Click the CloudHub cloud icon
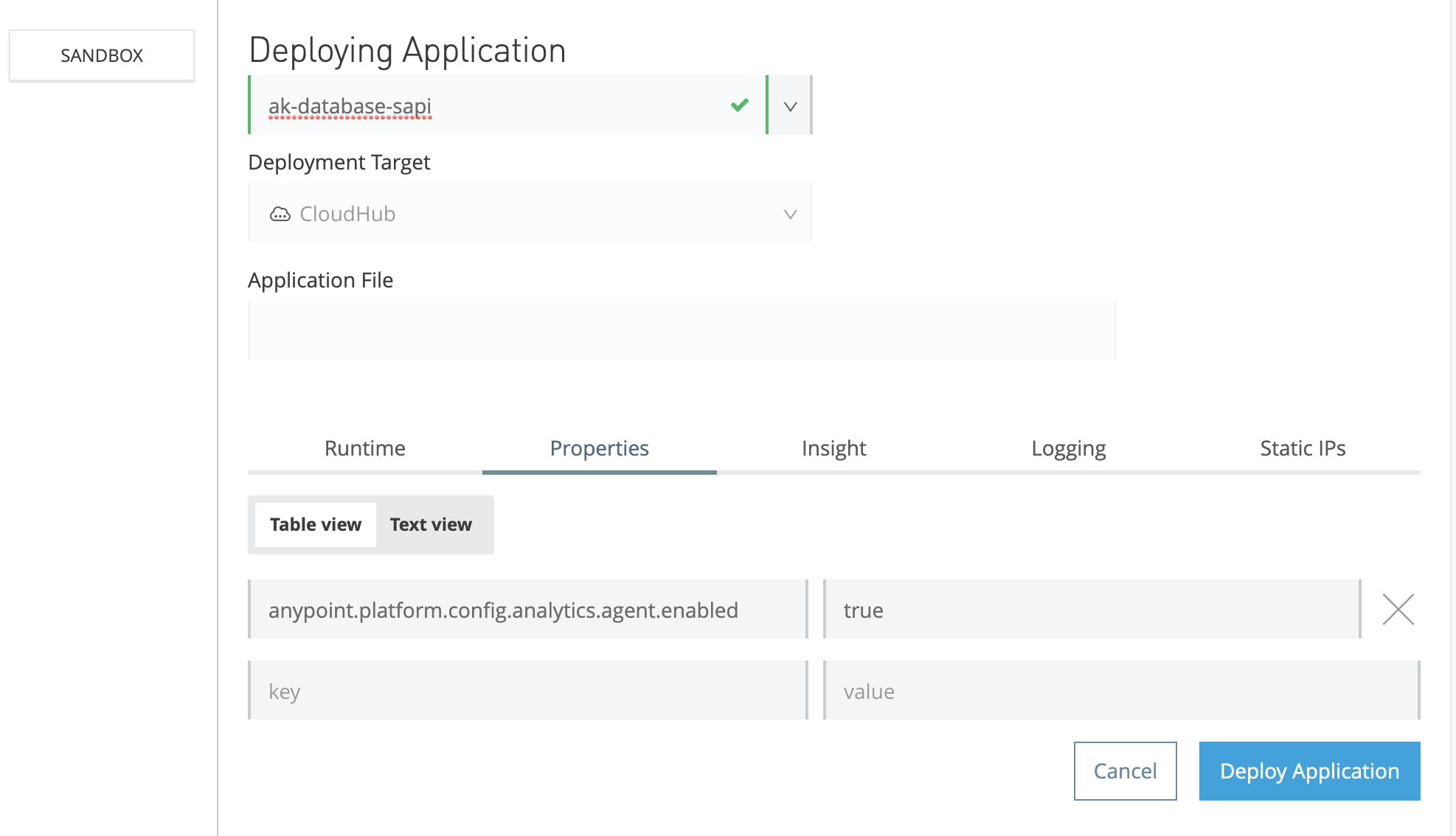Viewport: 1456px width, 836px height. point(280,215)
